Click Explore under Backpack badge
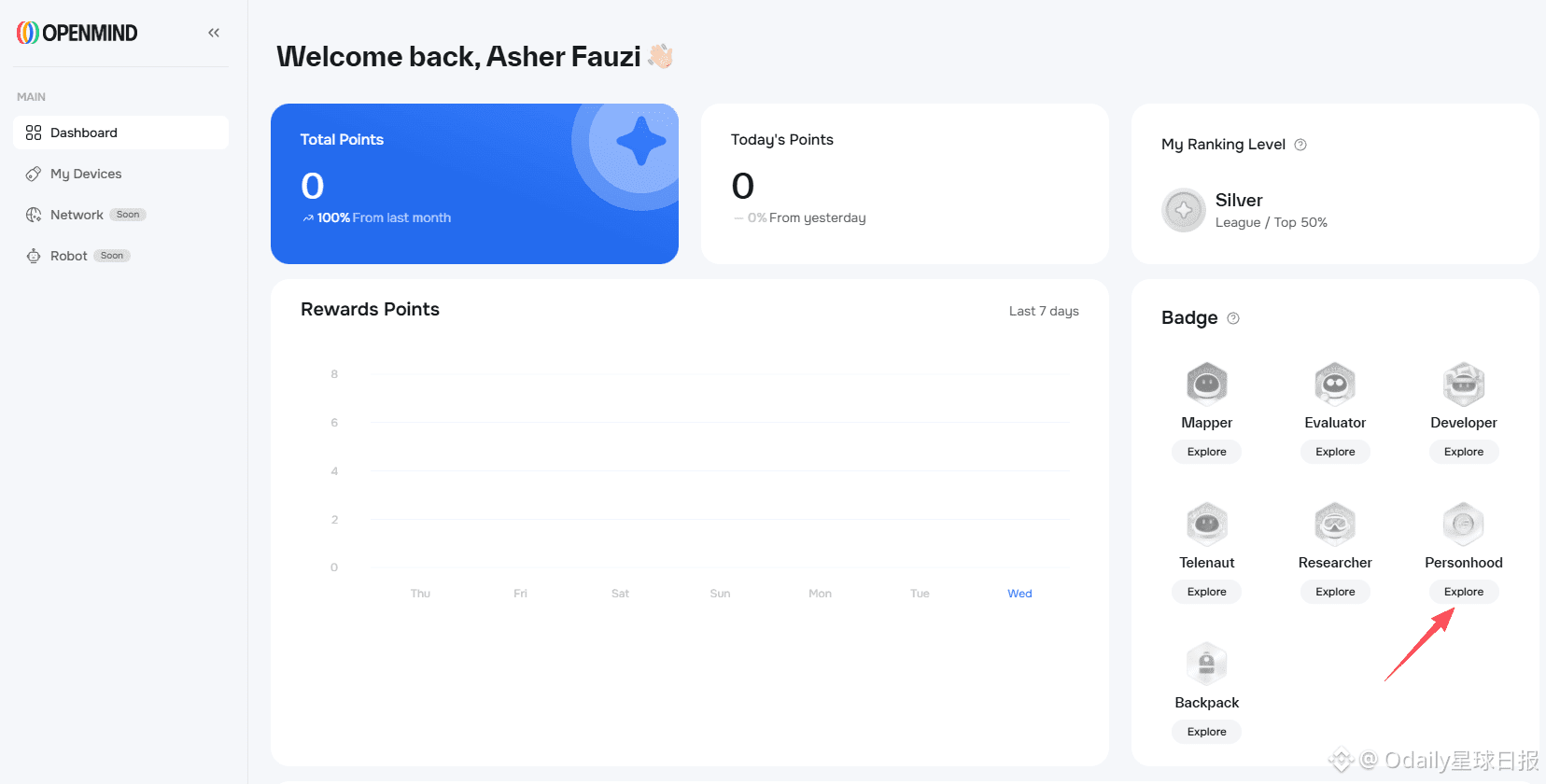The height and width of the screenshot is (784, 1546). click(1207, 732)
